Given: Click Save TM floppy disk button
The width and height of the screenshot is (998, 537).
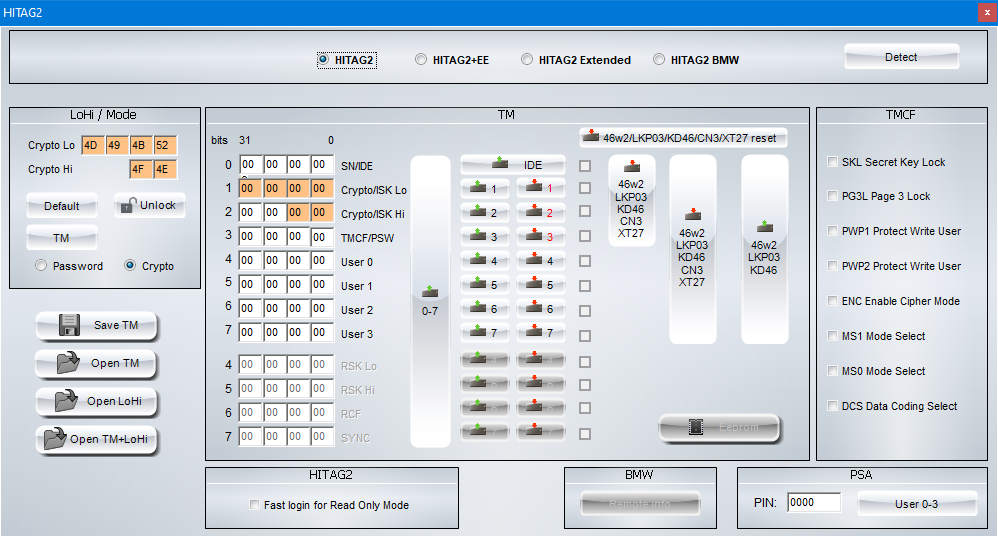Looking at the screenshot, I should (96, 326).
